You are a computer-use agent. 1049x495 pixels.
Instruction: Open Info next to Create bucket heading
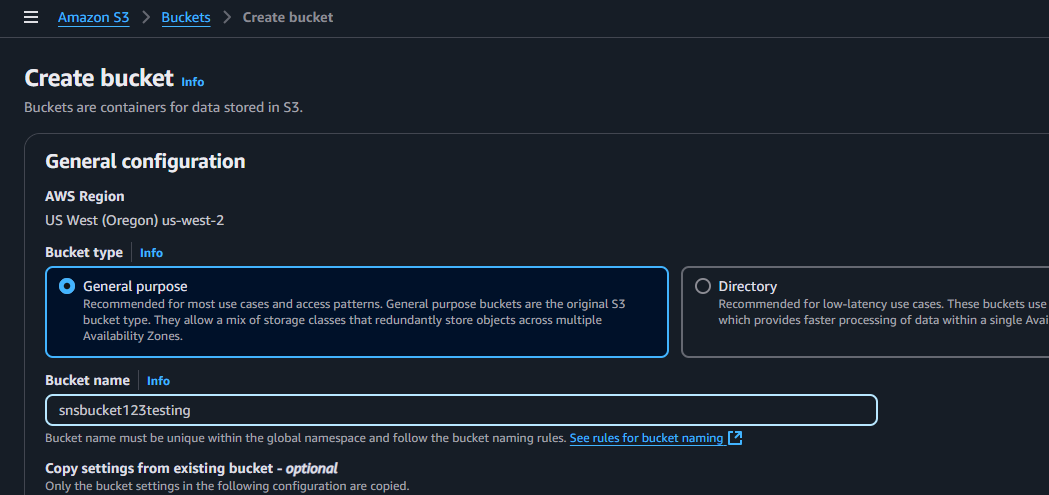pyautogui.click(x=193, y=82)
